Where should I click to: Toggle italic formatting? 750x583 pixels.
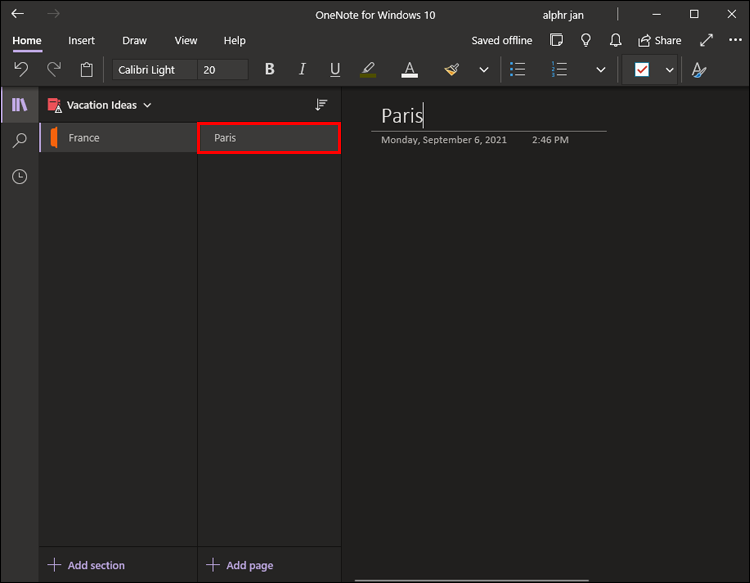click(302, 70)
